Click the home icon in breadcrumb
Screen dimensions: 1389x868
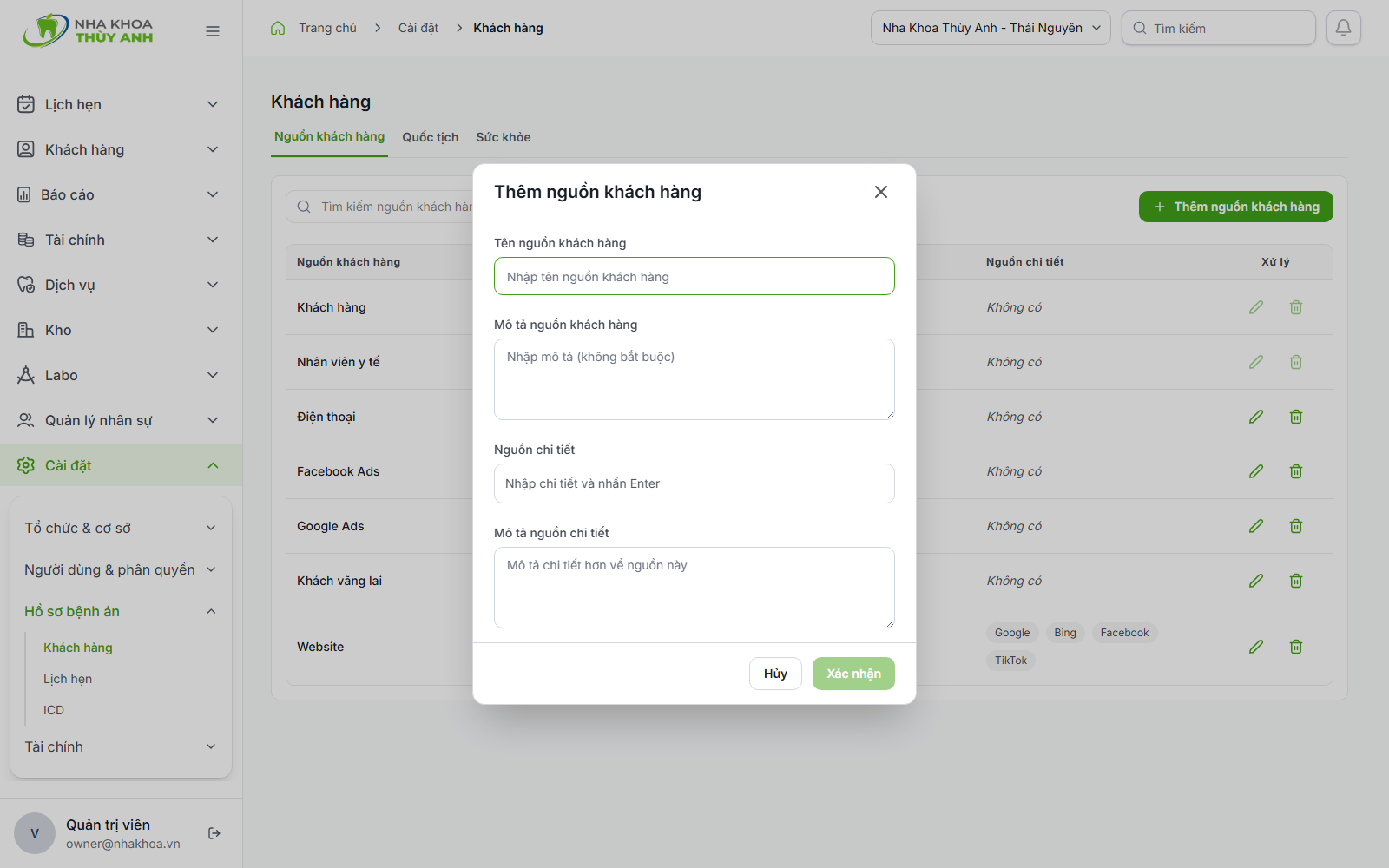tap(278, 28)
